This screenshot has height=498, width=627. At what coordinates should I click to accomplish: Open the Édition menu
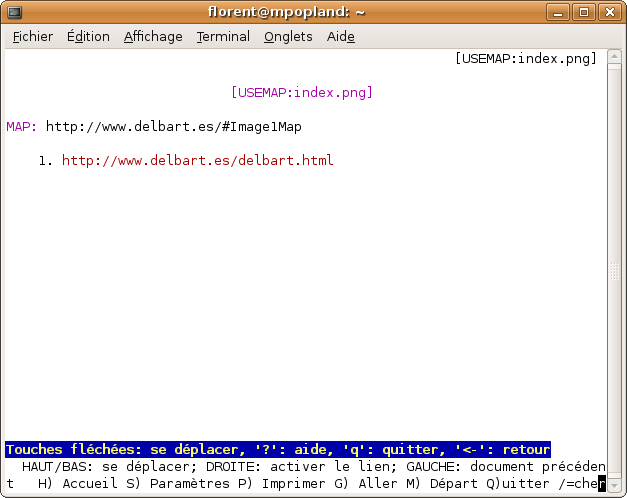[x=88, y=37]
